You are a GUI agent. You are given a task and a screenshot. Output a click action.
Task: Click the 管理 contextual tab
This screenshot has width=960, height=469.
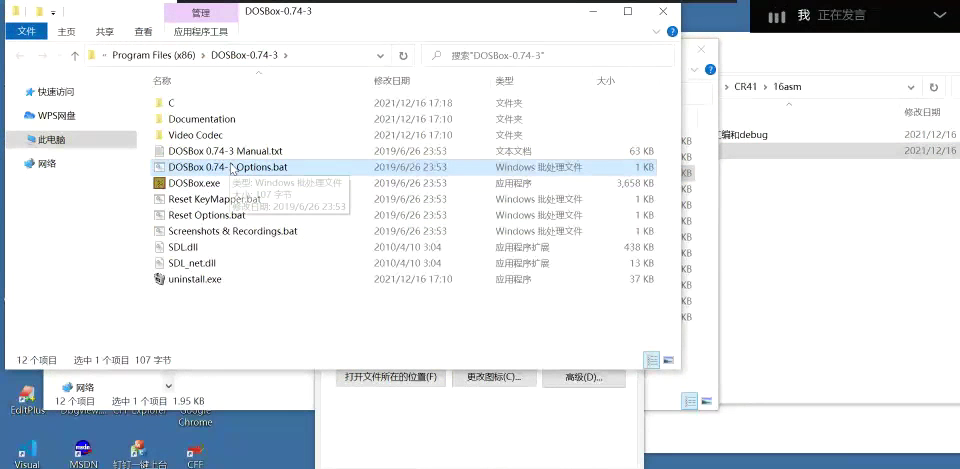(x=201, y=12)
